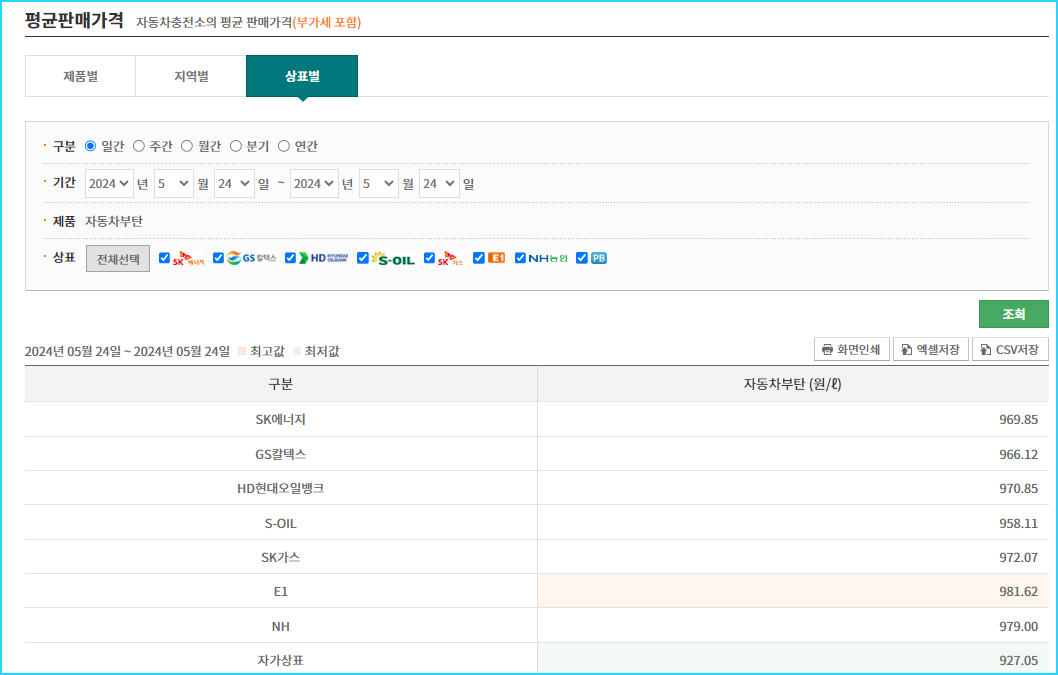Uncheck the HD현대오일뱅크 brand checkbox
Viewport: 1058px width, 675px height.
click(290, 258)
